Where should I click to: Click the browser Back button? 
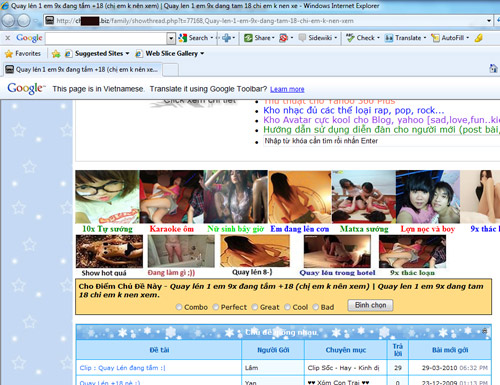pos(9,21)
